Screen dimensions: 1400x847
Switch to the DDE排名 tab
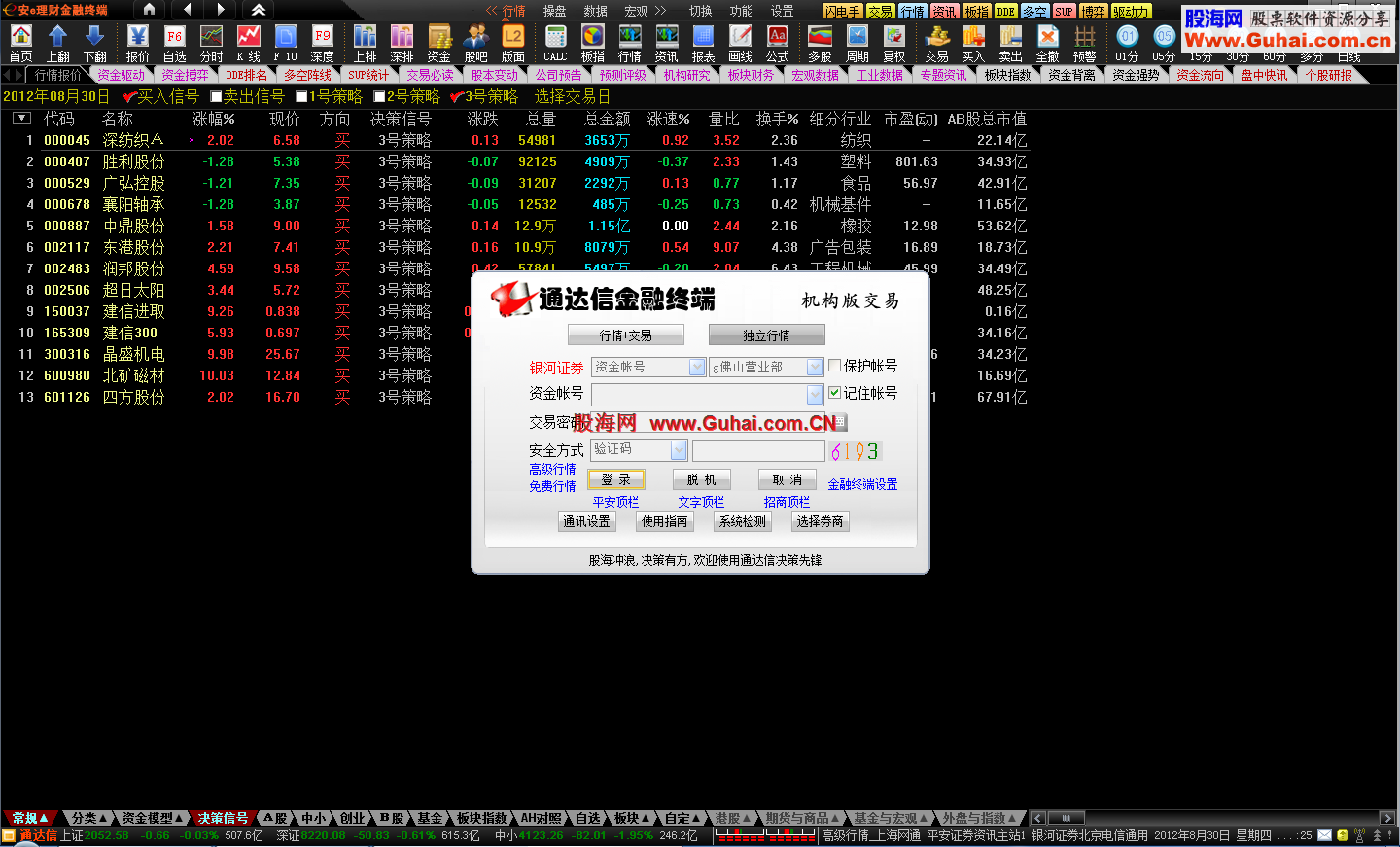pos(246,75)
